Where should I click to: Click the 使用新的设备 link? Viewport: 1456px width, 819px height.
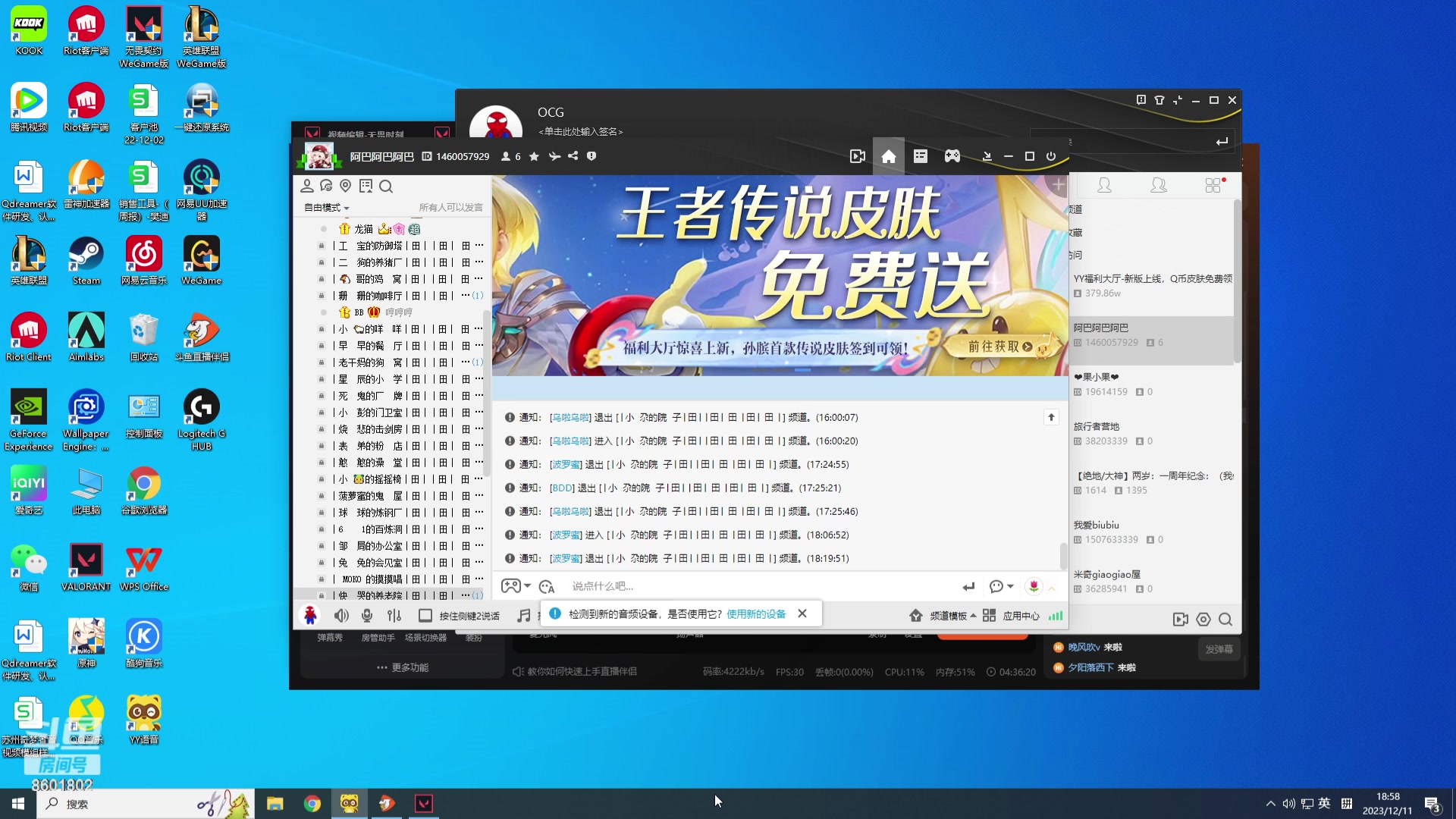[x=756, y=614]
